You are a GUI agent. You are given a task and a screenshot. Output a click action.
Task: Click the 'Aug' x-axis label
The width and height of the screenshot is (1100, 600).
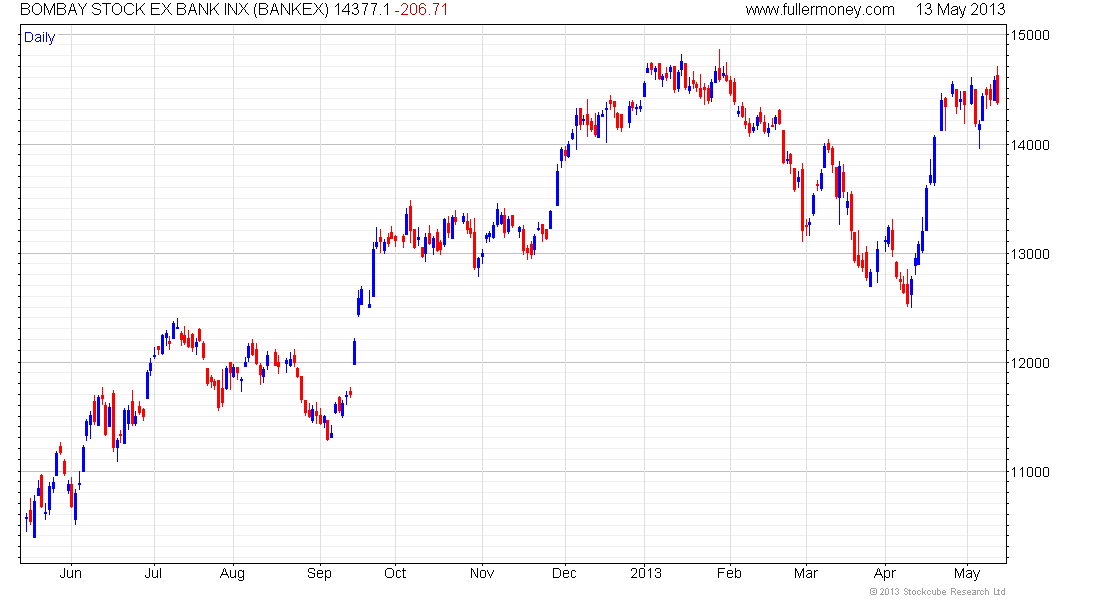click(232, 574)
